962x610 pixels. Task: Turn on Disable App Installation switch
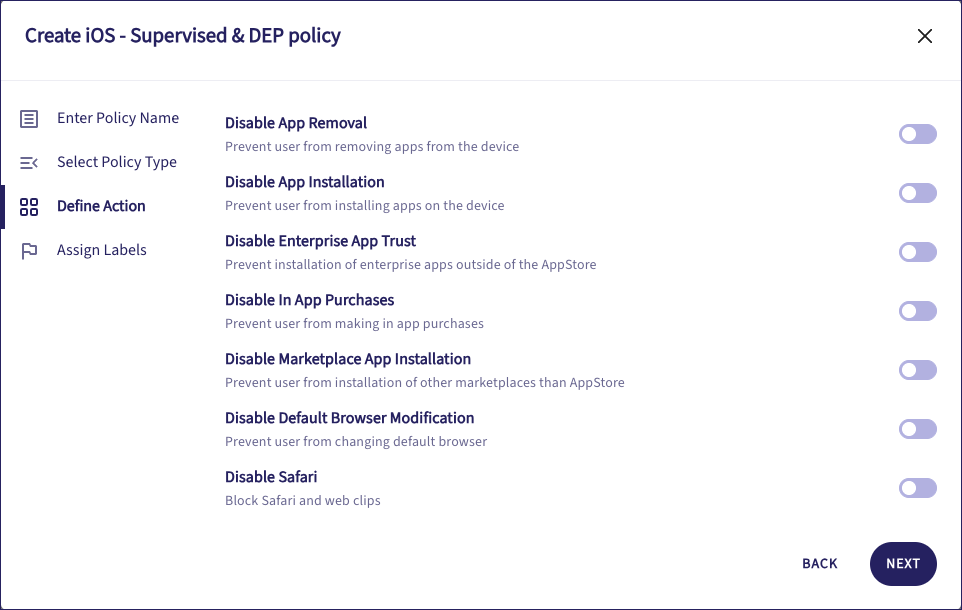click(917, 193)
